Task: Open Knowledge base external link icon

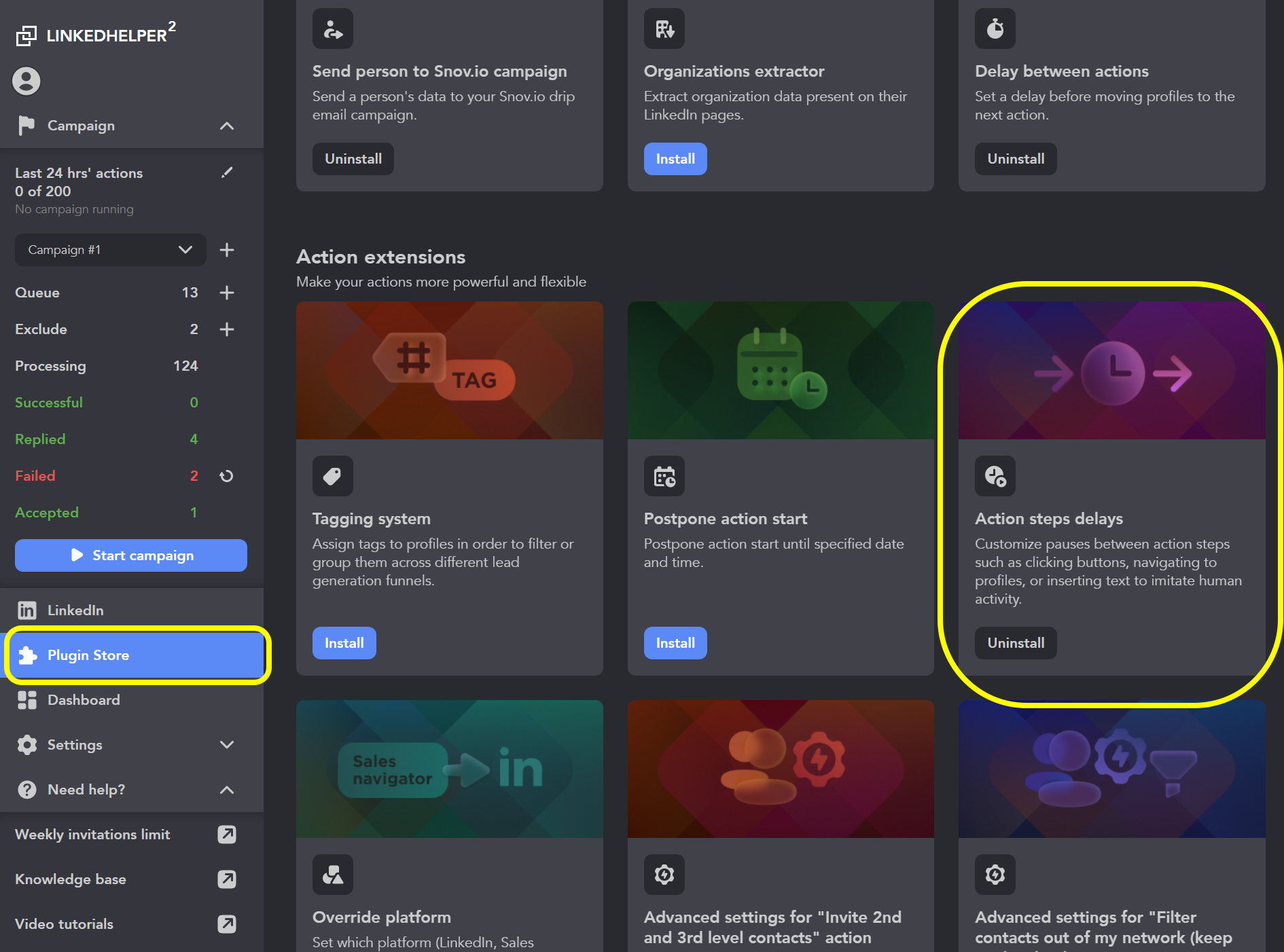Action: click(x=227, y=879)
